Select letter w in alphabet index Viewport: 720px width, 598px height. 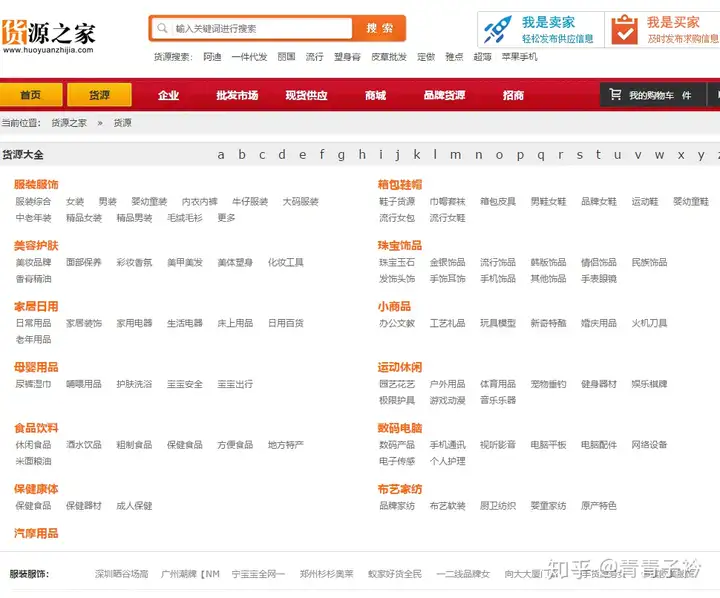coord(659,155)
